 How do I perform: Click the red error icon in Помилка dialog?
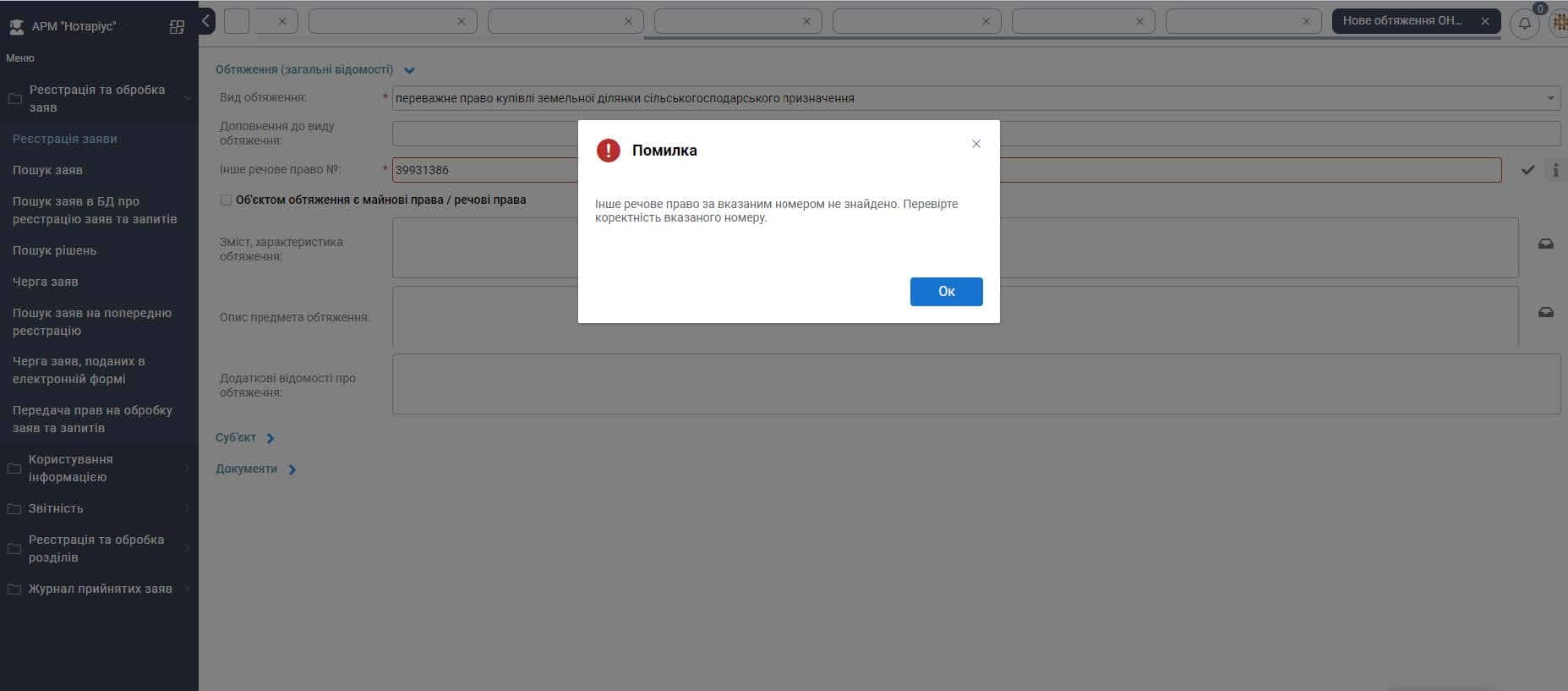[608, 151]
